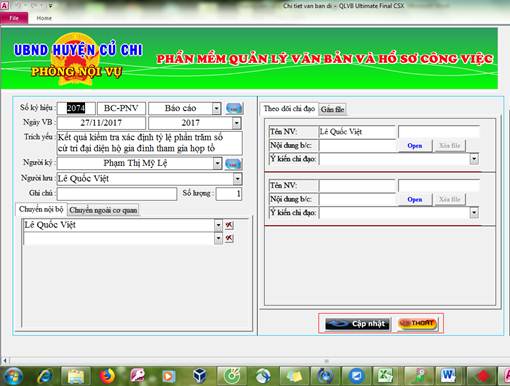Click the empty Ghi chú field

(x=117, y=194)
